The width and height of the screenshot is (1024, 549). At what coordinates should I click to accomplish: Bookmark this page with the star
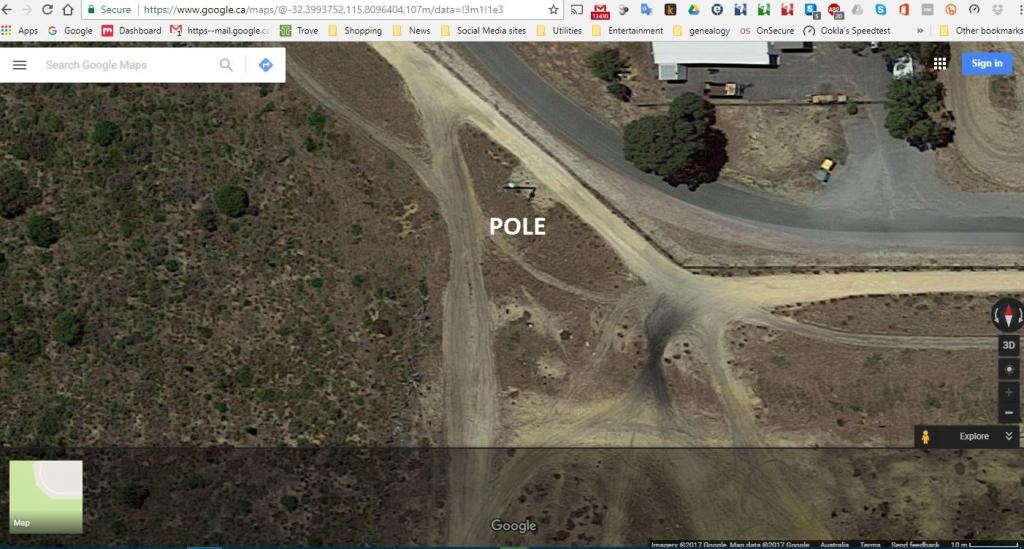554,9
